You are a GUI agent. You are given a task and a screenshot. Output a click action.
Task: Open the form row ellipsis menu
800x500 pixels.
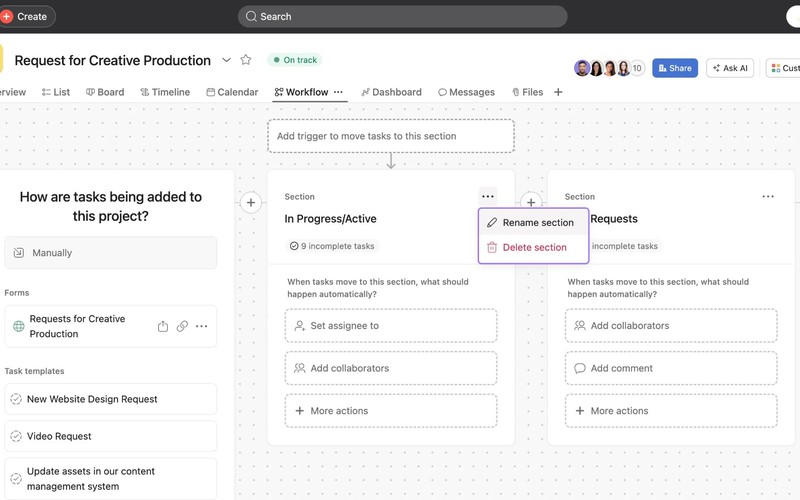pyautogui.click(x=202, y=326)
